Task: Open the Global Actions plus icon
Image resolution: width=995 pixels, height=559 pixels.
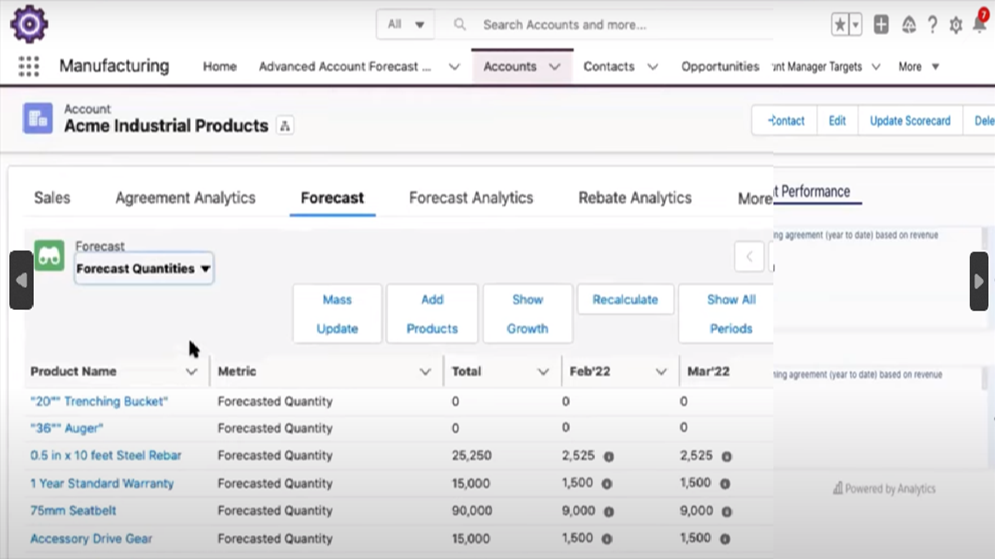Action: [881, 25]
